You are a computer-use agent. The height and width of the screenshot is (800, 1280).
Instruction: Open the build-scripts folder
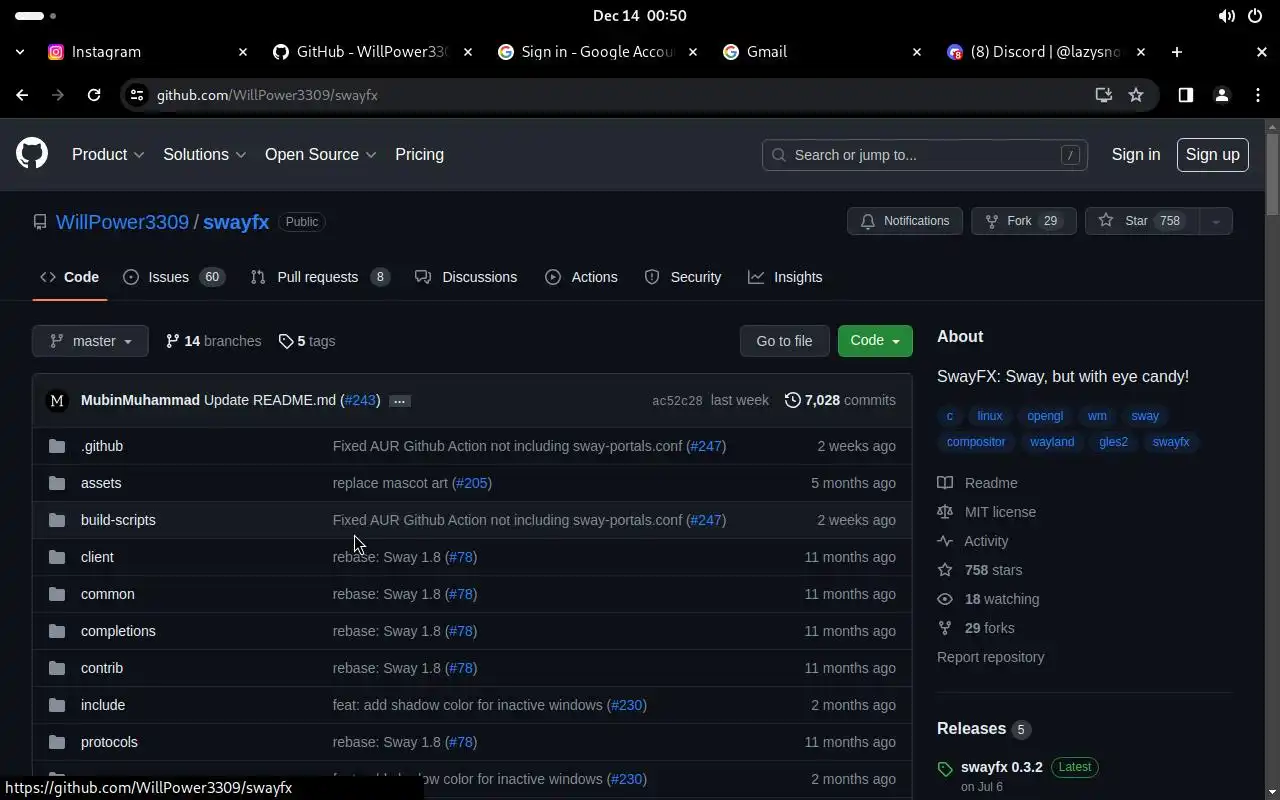pos(118,520)
